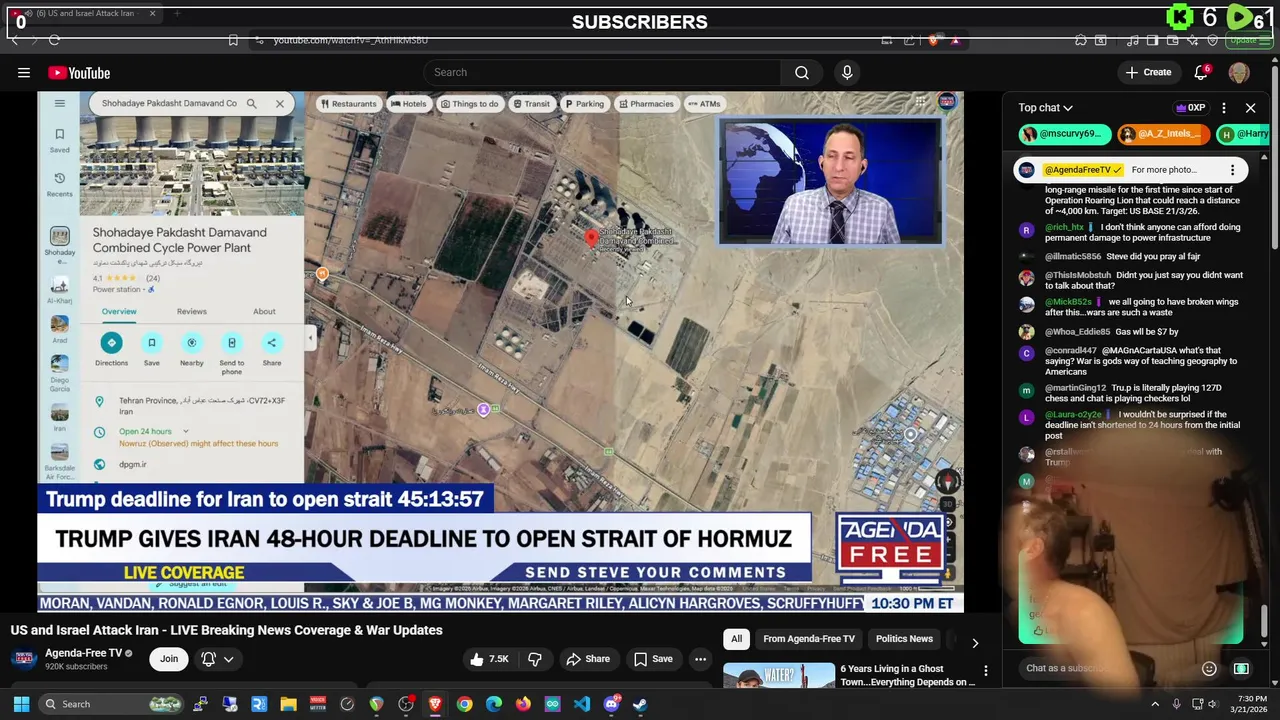Click the @mscurvy69 chat chip
This screenshot has height=720, width=1280.
[x=1065, y=134]
